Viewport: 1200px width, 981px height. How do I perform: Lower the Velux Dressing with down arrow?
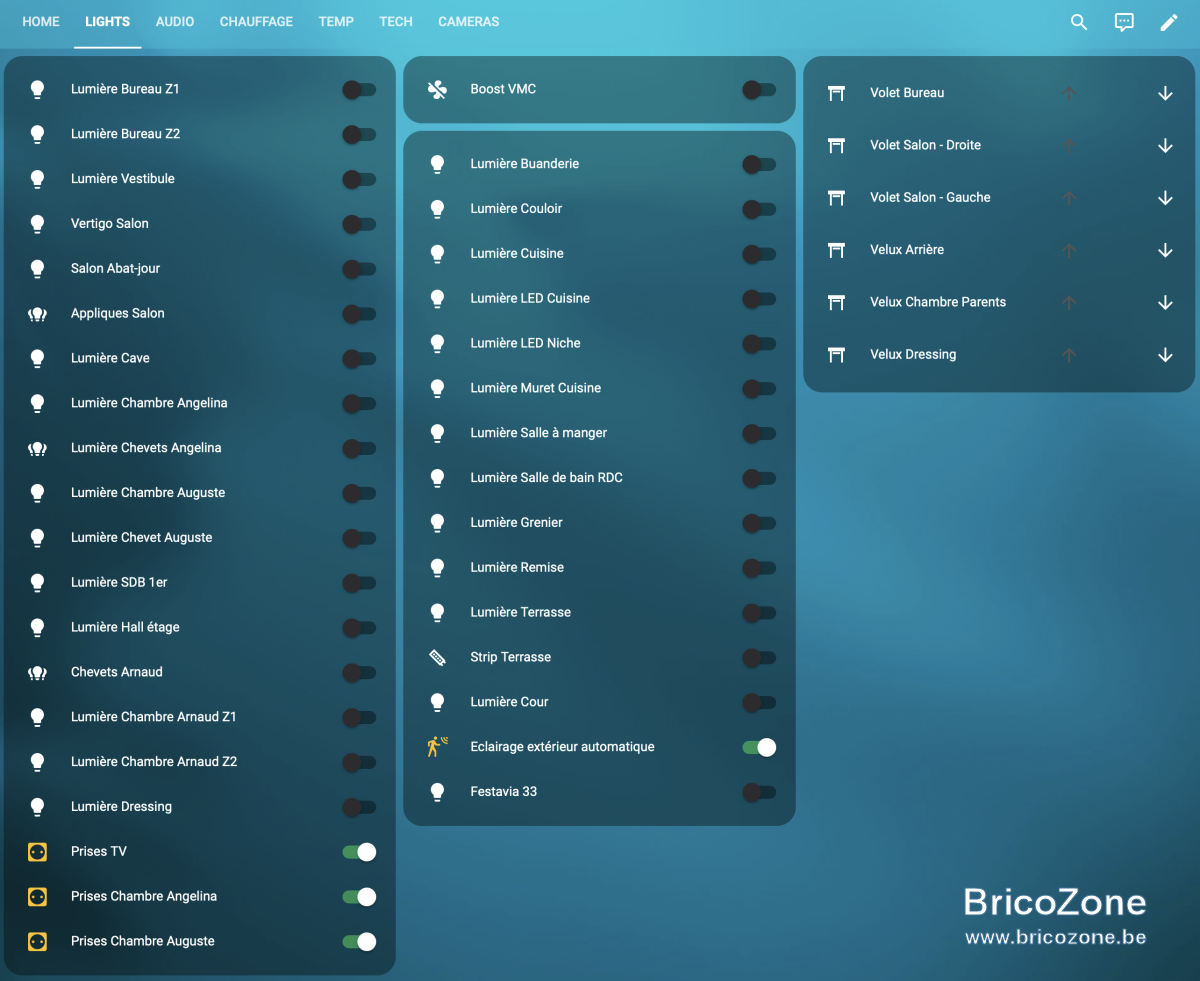click(x=1165, y=355)
